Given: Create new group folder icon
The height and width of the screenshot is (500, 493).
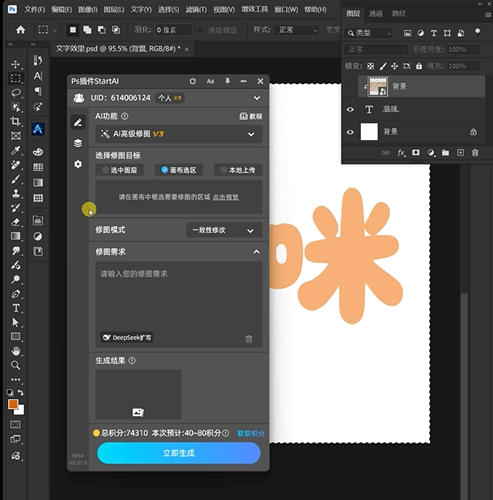Looking at the screenshot, I should coord(445,153).
